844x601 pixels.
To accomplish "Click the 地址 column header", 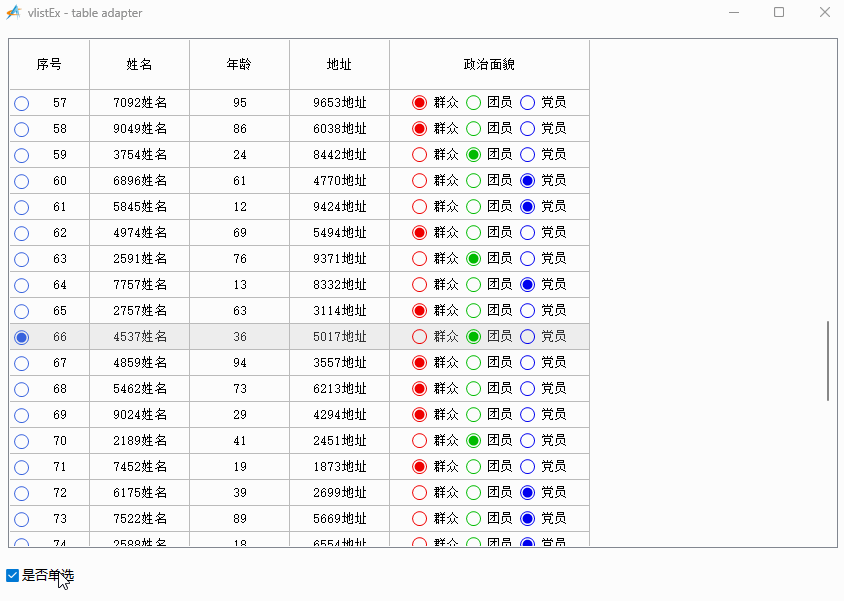I will pyautogui.click(x=339, y=65).
